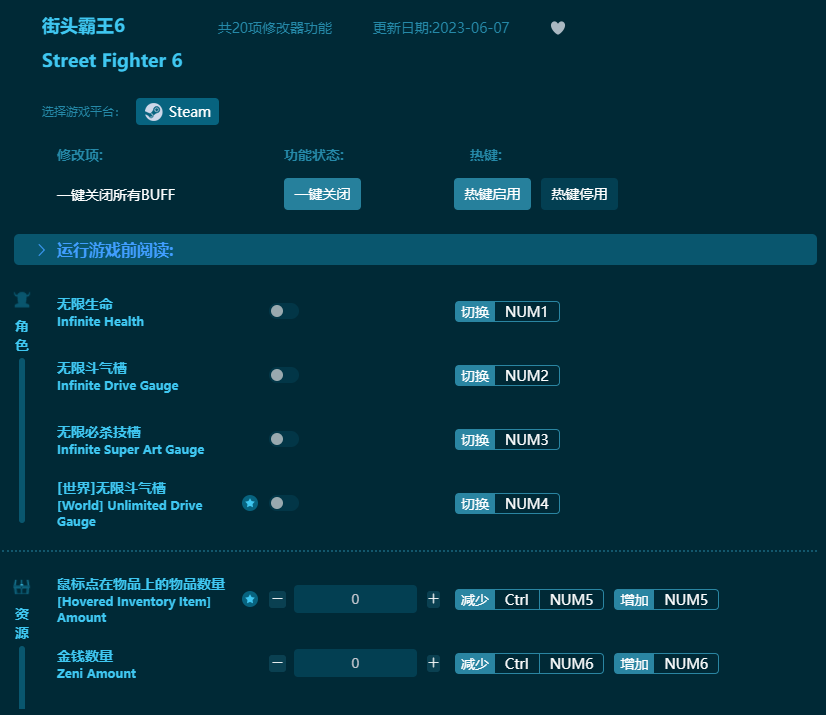Enable the Infinite Drive Gauge toggle
The image size is (826, 715).
point(283,375)
